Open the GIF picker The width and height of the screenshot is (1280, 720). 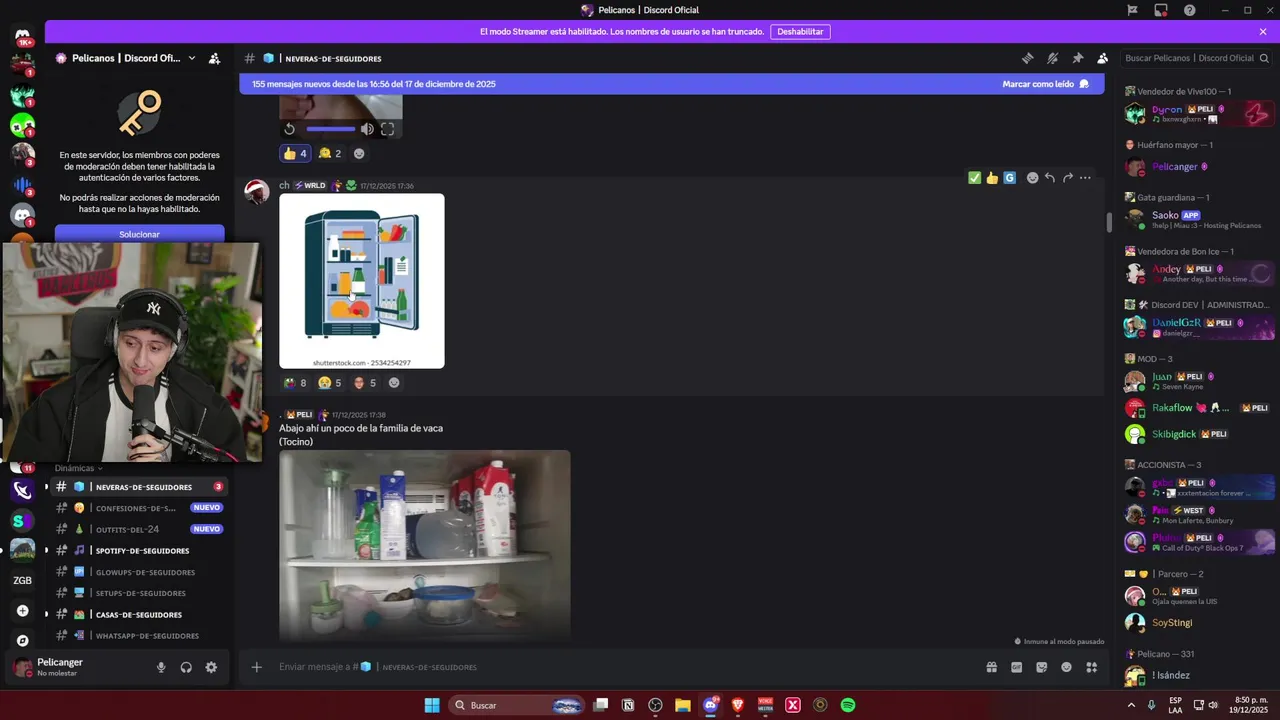click(1017, 667)
